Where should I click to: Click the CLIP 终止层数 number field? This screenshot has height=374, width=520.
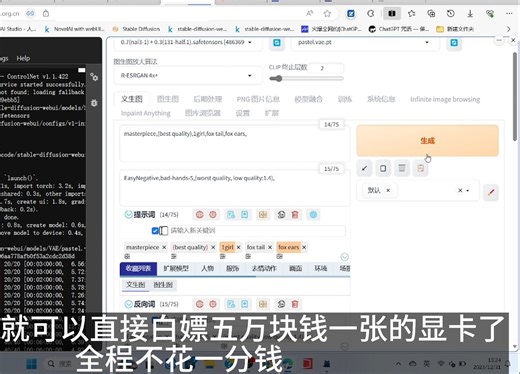(x=326, y=68)
